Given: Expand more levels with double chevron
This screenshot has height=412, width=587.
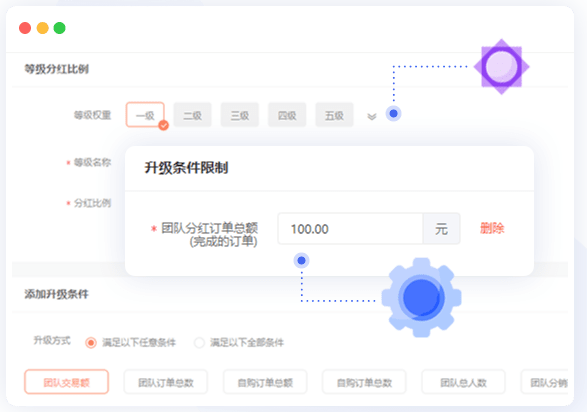Looking at the screenshot, I should (x=371, y=116).
